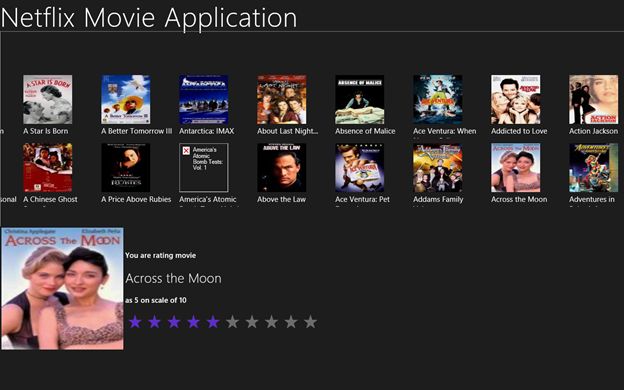Click the broken image for America's Atomic Bomb Tests
This screenshot has height=390, width=624.
click(x=203, y=168)
